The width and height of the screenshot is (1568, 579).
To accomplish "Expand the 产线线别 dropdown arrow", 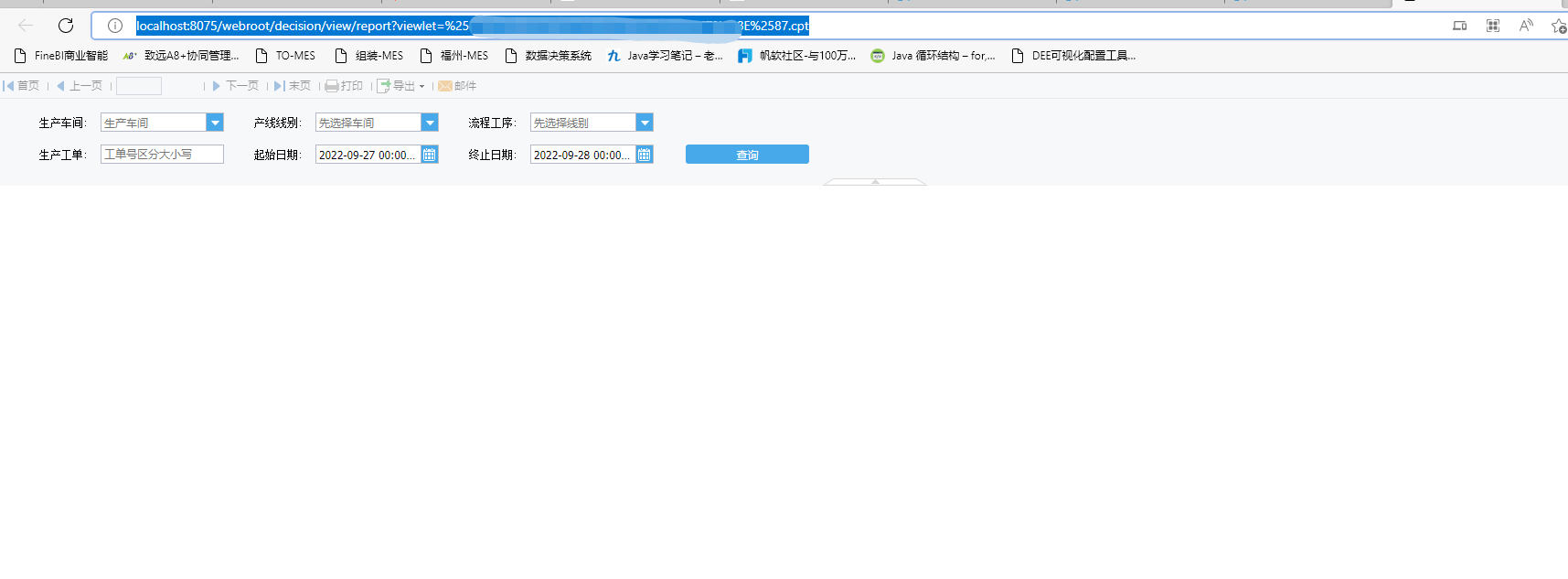I will [x=430, y=123].
